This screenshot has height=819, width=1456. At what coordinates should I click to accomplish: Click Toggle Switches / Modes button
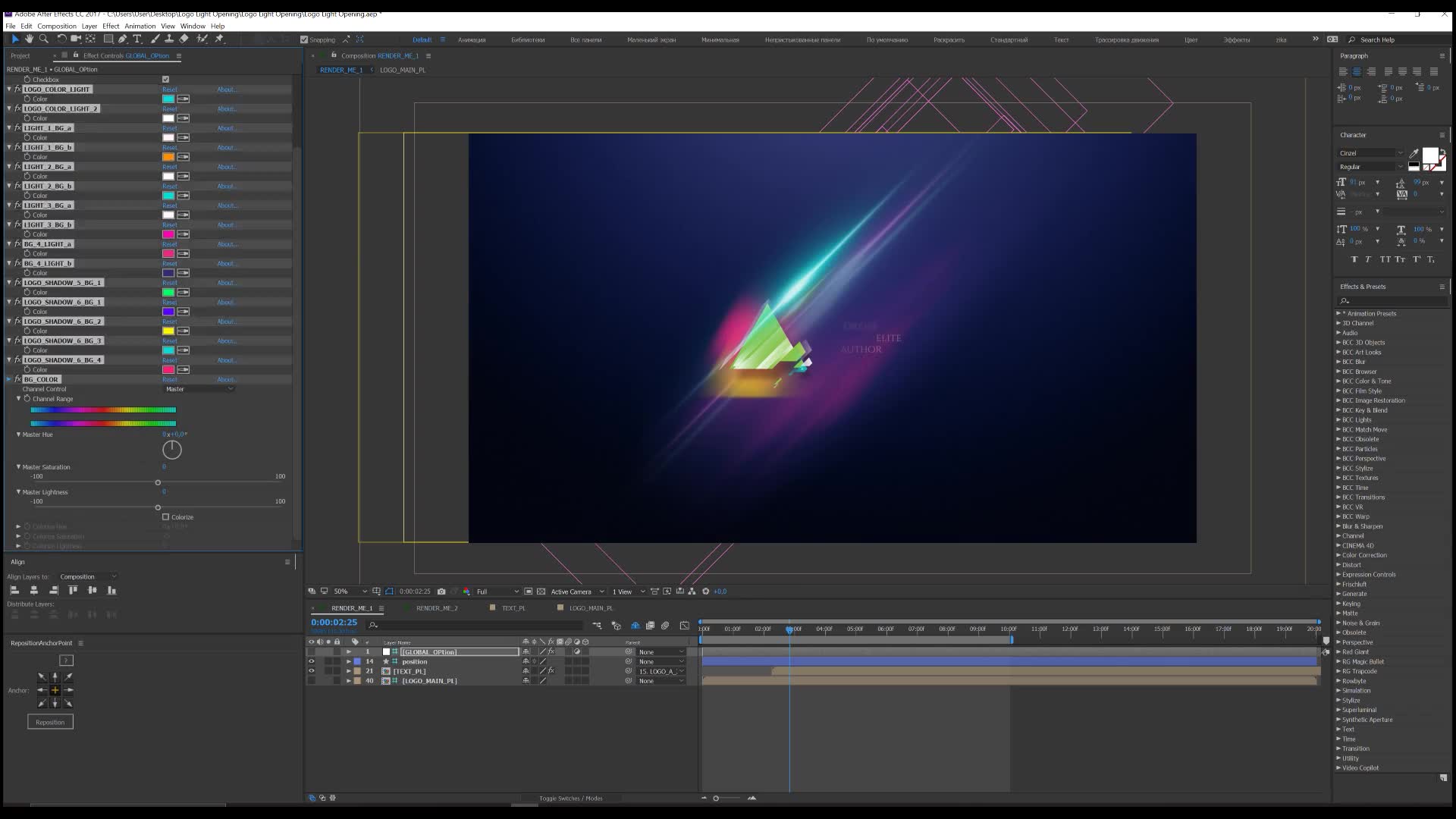point(570,799)
